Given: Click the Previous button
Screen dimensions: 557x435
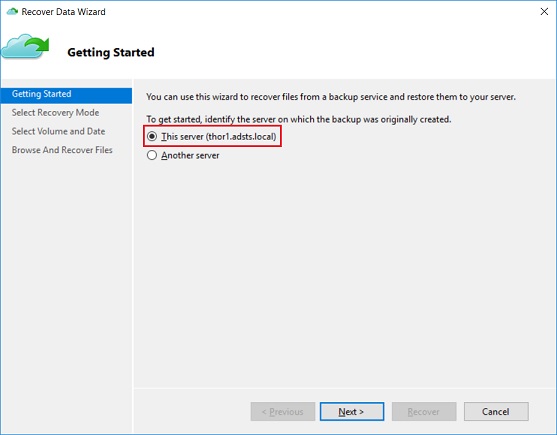Looking at the screenshot, I should click(x=283, y=412).
